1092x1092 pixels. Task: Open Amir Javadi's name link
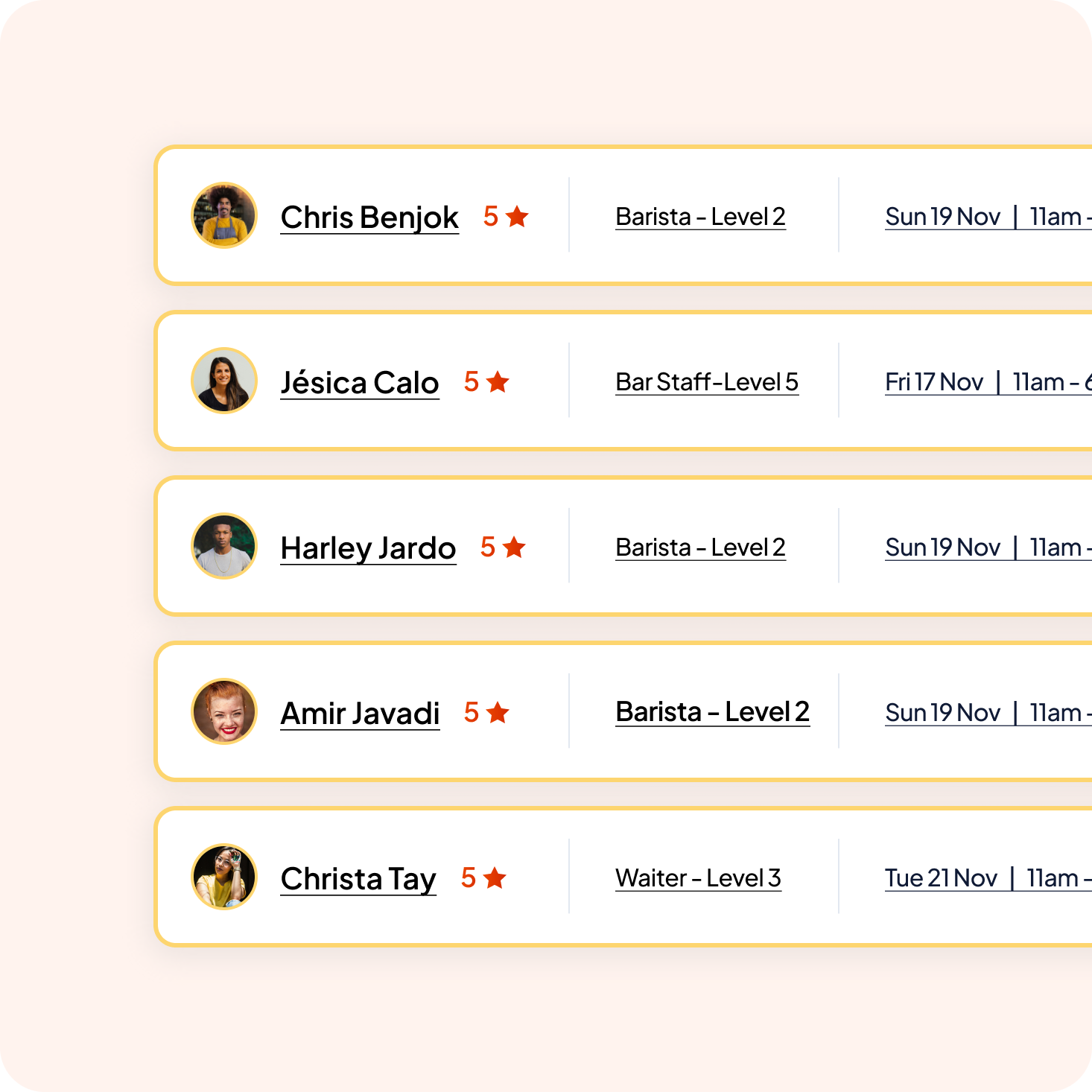tap(360, 714)
